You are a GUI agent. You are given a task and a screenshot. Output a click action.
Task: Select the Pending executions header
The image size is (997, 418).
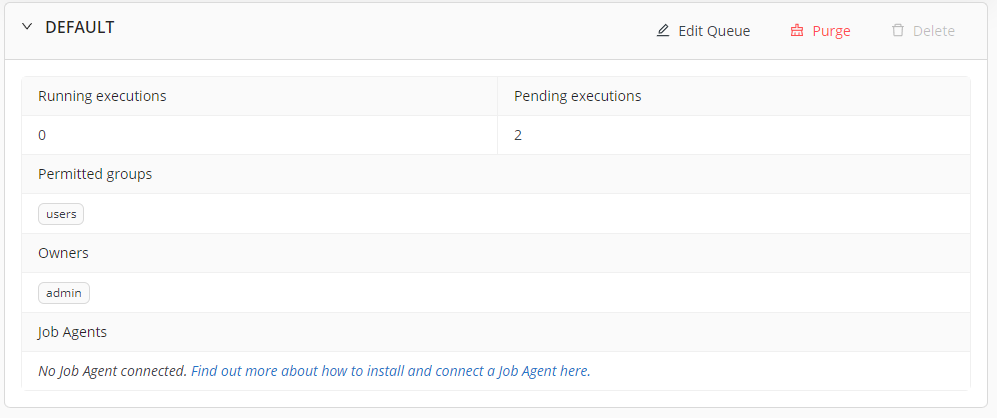[577, 96]
